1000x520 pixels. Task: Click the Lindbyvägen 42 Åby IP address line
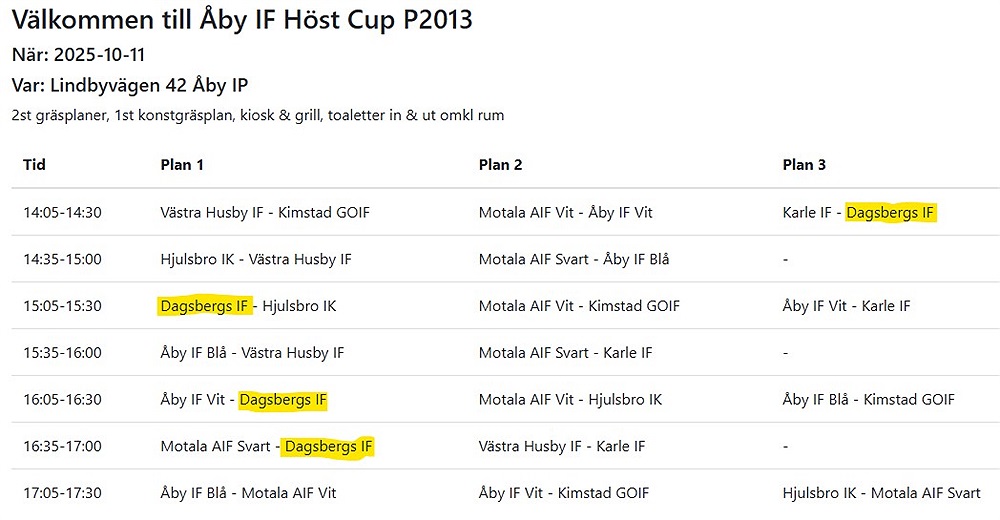coord(129,85)
